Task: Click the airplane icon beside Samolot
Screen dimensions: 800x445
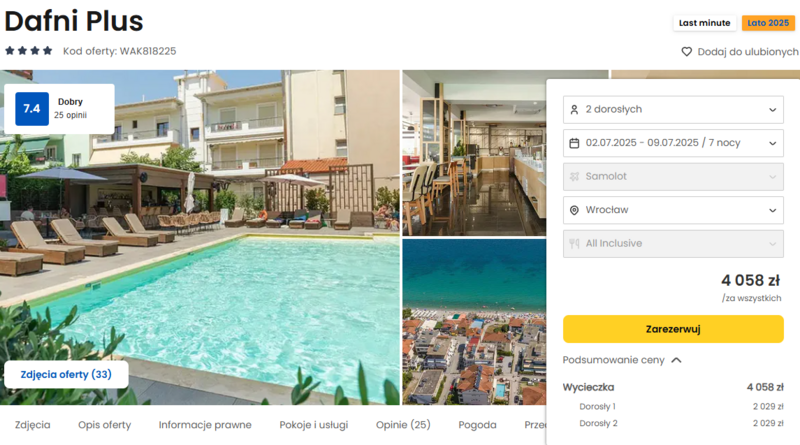Action: tap(574, 177)
